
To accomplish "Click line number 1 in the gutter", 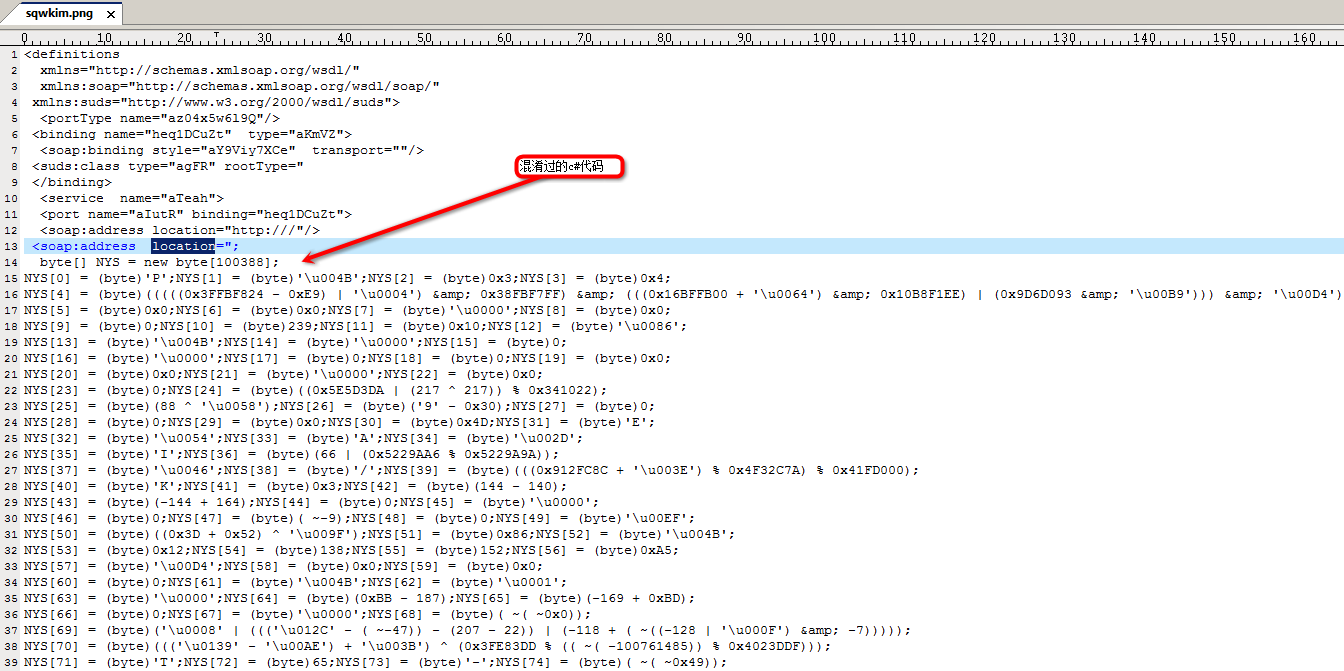I will point(14,54).
